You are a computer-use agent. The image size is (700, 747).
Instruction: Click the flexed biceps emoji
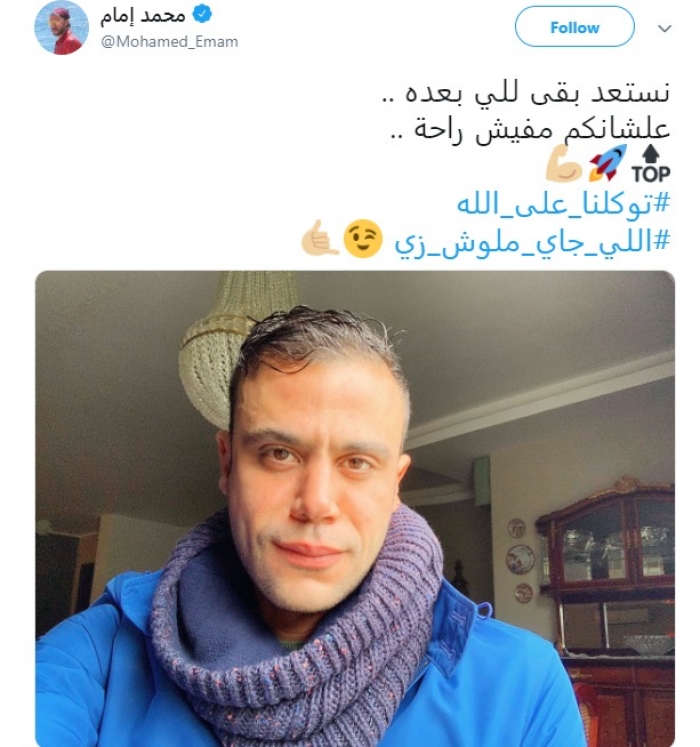coord(564,165)
